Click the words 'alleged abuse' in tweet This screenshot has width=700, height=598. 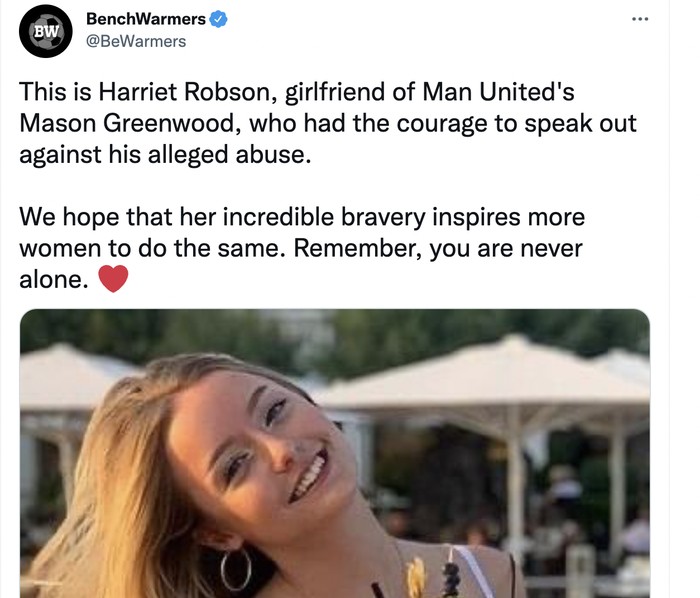[229, 154]
